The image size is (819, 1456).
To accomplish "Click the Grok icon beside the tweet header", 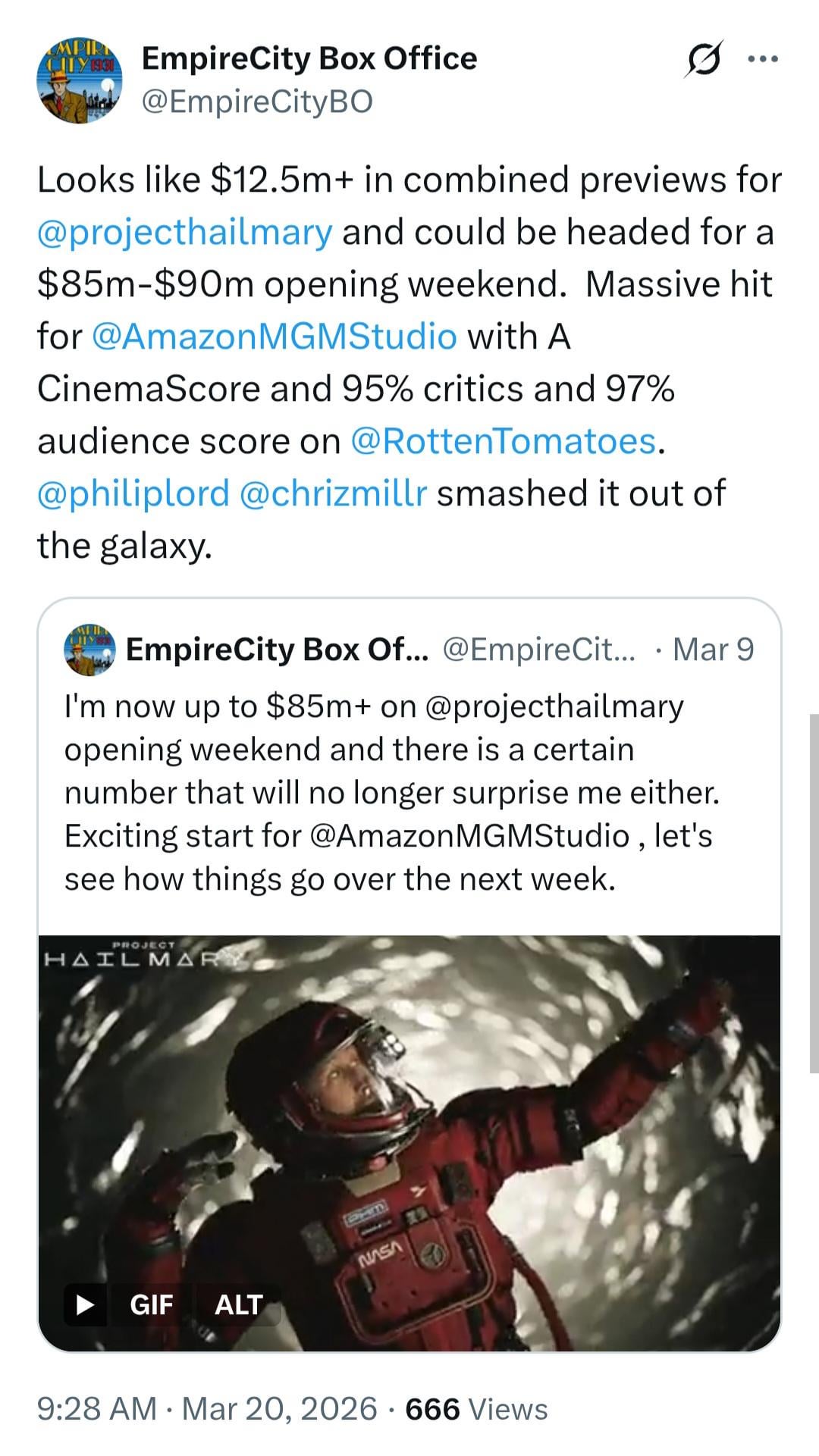I will coord(703,59).
